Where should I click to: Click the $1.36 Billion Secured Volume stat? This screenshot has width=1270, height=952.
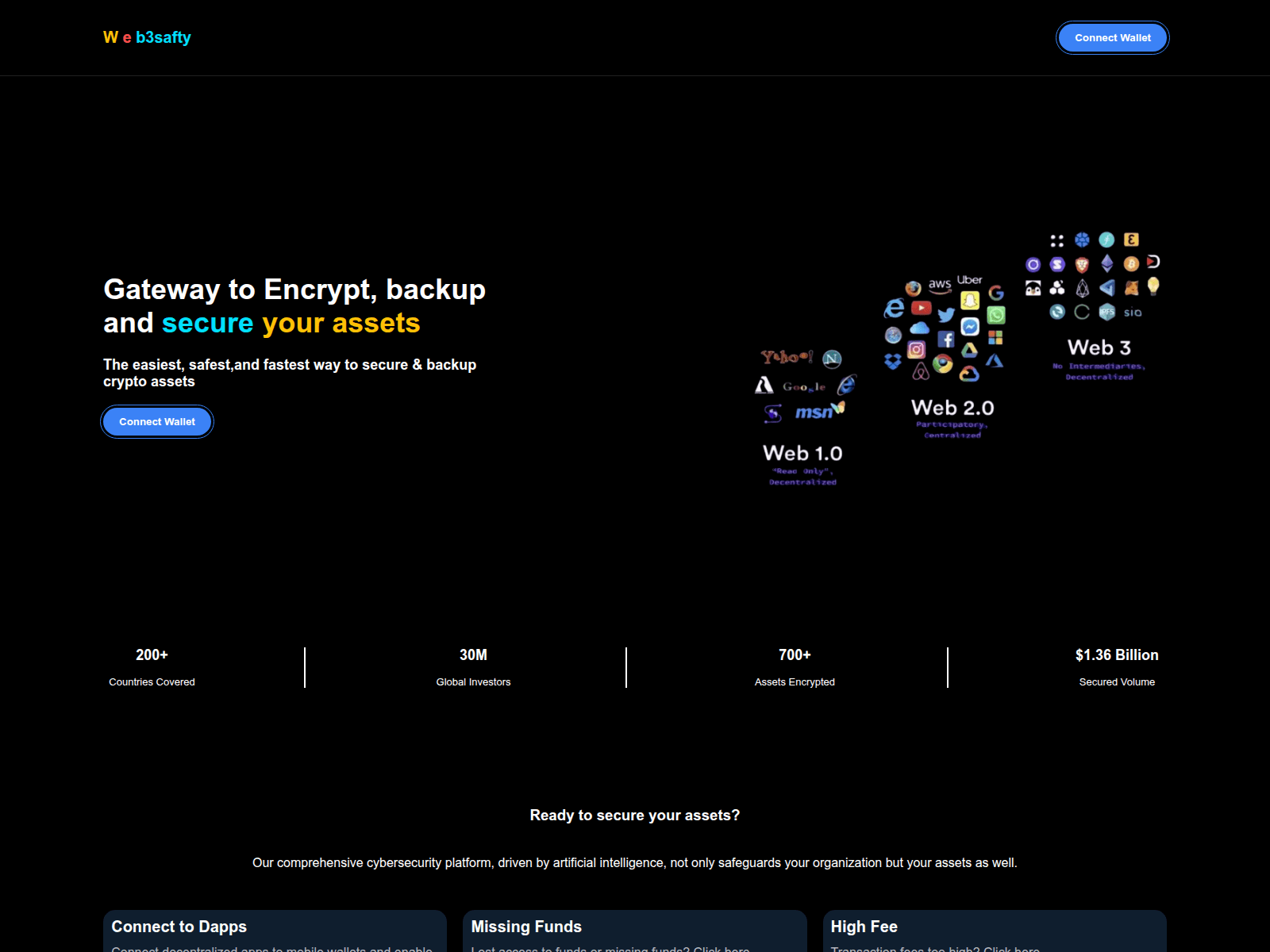1117,667
